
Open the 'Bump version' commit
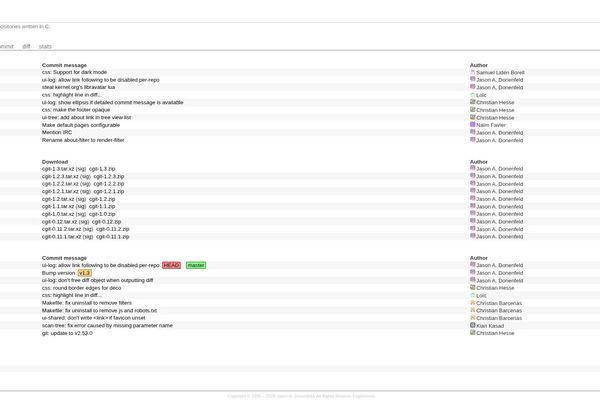(58, 273)
